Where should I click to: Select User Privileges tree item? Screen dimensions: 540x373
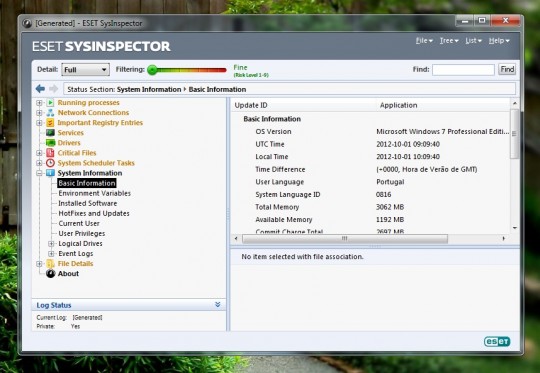[x=82, y=233]
